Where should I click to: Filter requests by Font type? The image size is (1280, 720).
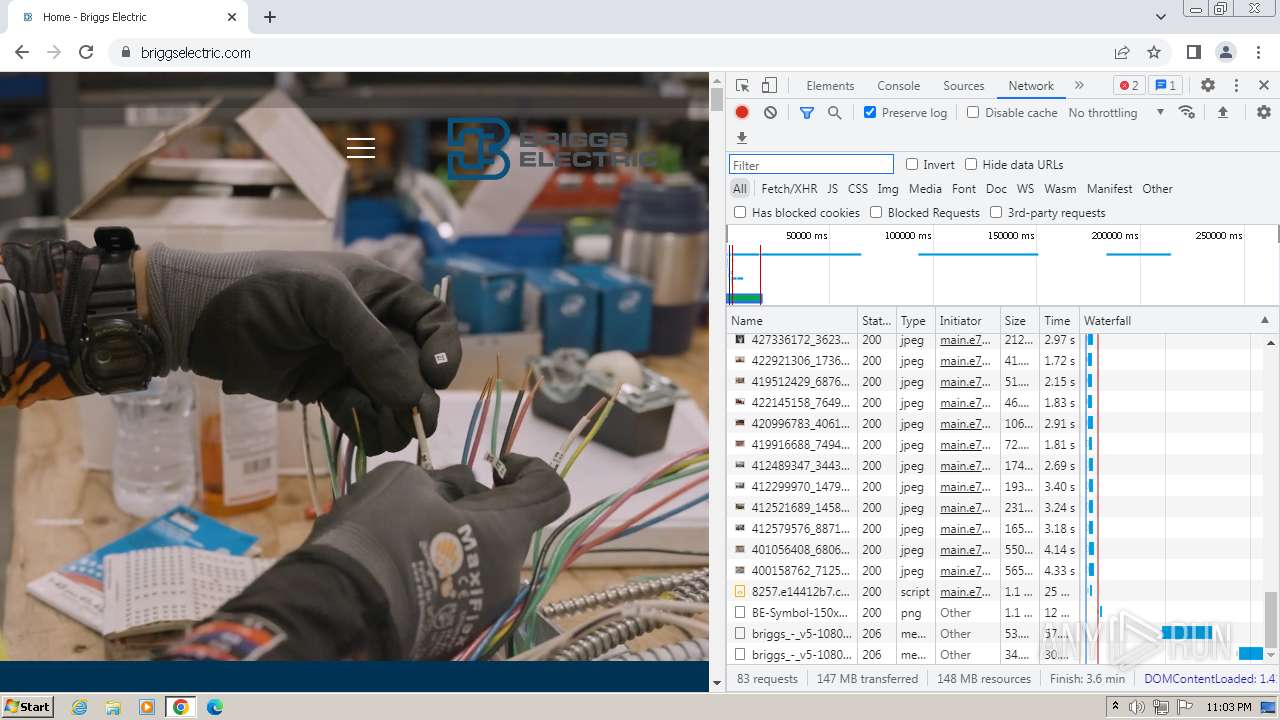(964, 189)
